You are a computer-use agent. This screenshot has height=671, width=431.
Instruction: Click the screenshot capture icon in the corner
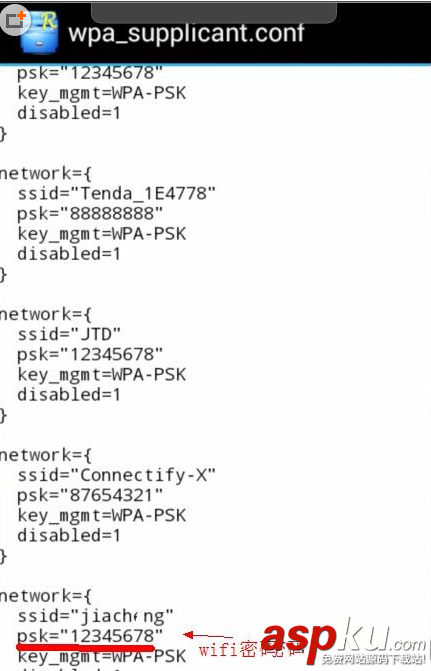15,19
